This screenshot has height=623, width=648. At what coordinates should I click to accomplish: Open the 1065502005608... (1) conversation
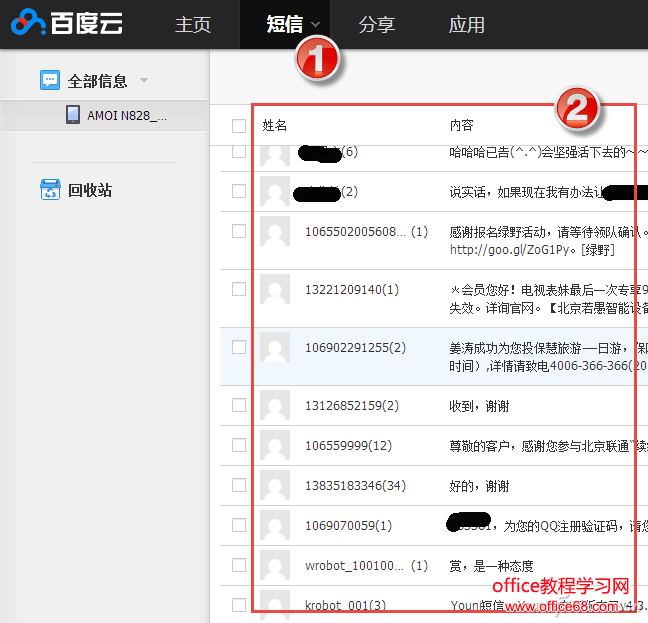pos(366,232)
